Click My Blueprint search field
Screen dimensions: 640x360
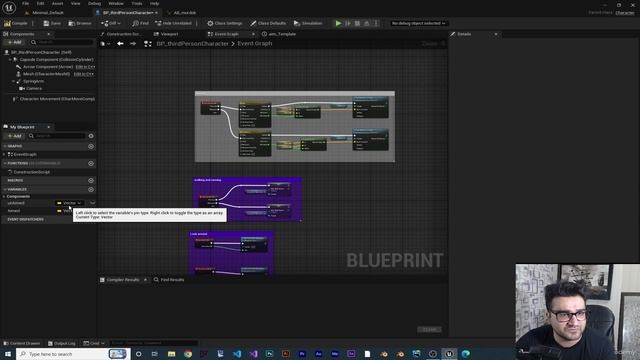pyautogui.click(x=57, y=136)
